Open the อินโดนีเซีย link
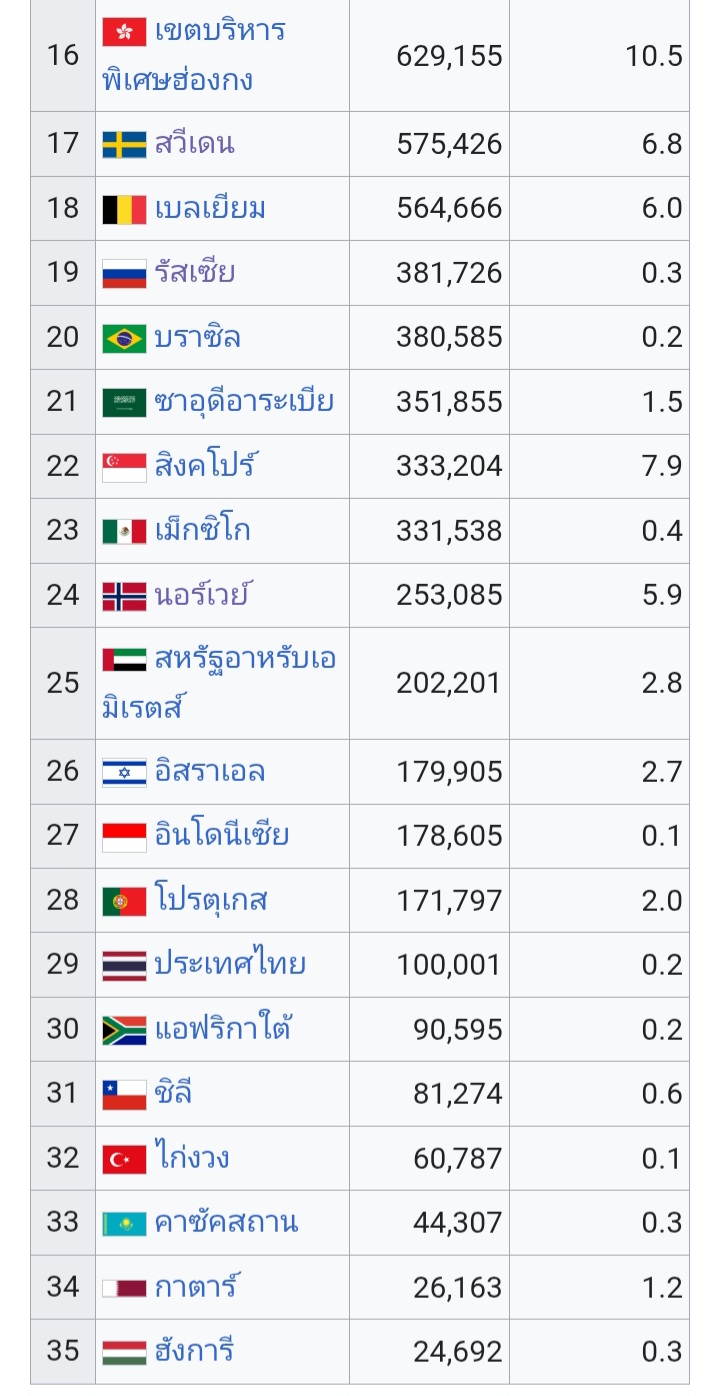Image resolution: width=720 pixels, height=1396 pixels. point(221,834)
